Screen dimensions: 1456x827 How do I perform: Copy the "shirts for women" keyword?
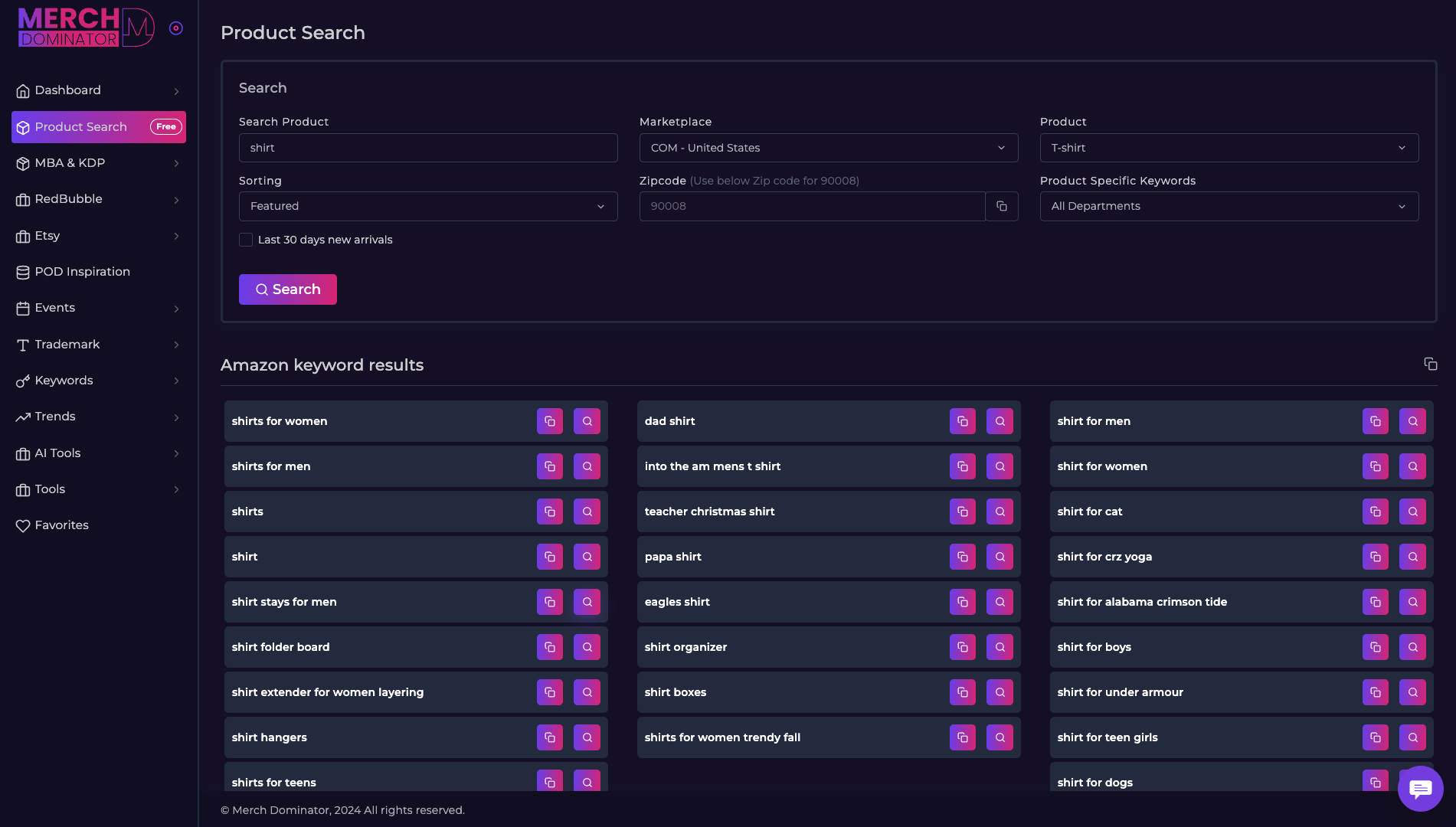549,420
